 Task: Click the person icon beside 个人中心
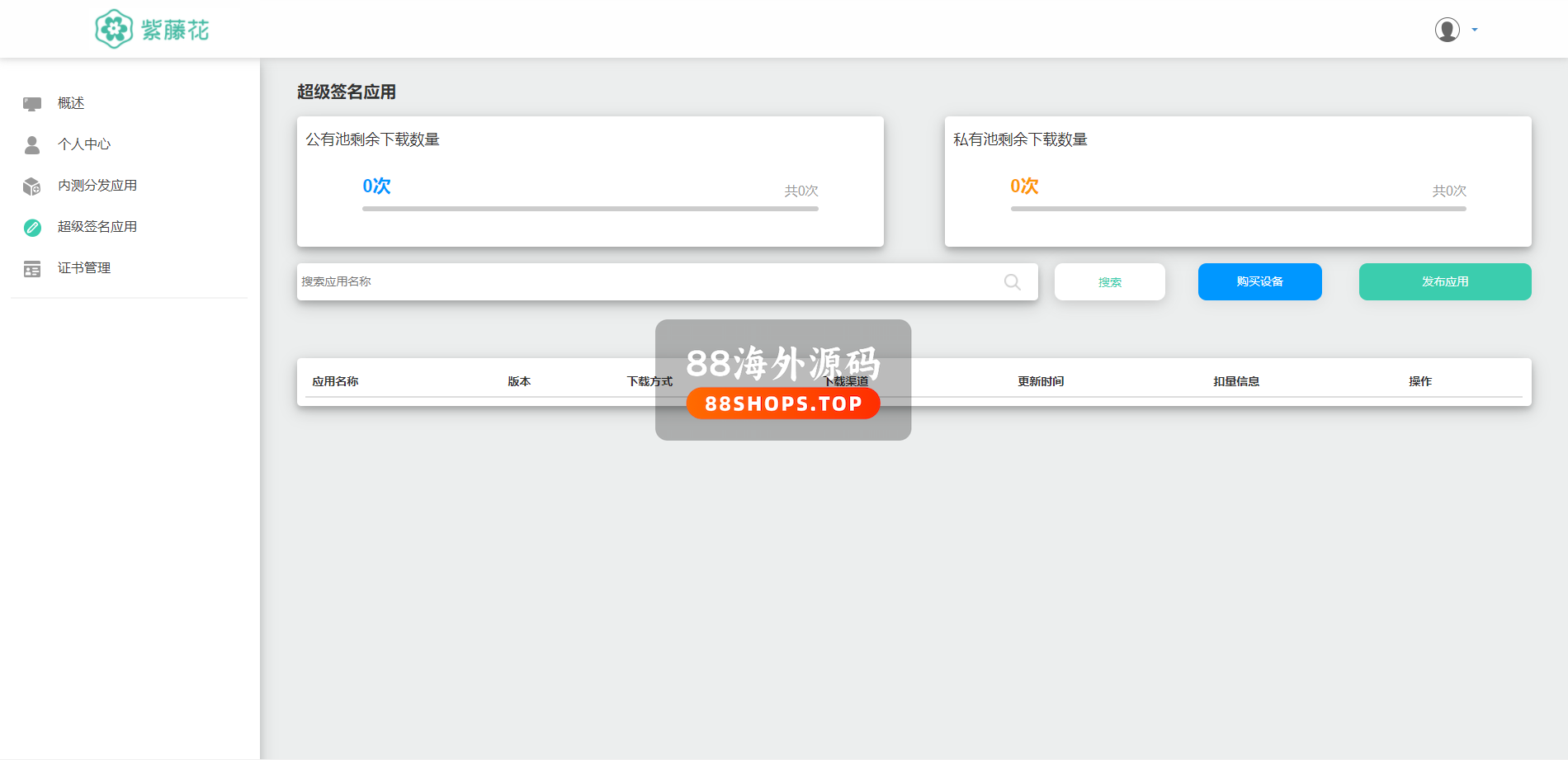(32, 144)
